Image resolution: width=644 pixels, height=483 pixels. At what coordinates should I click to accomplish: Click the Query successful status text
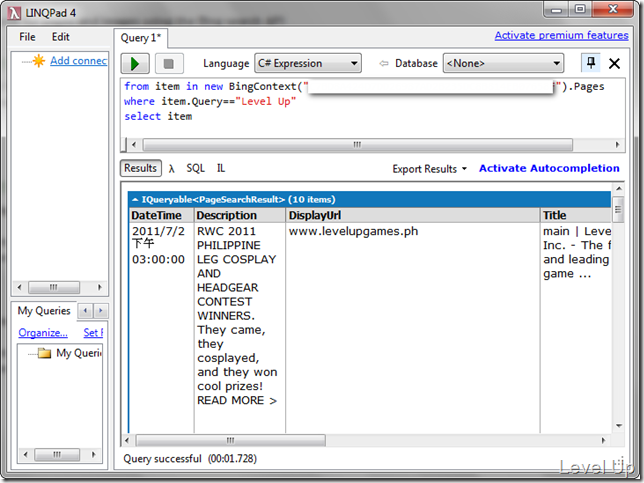pyautogui.click(x=190, y=458)
